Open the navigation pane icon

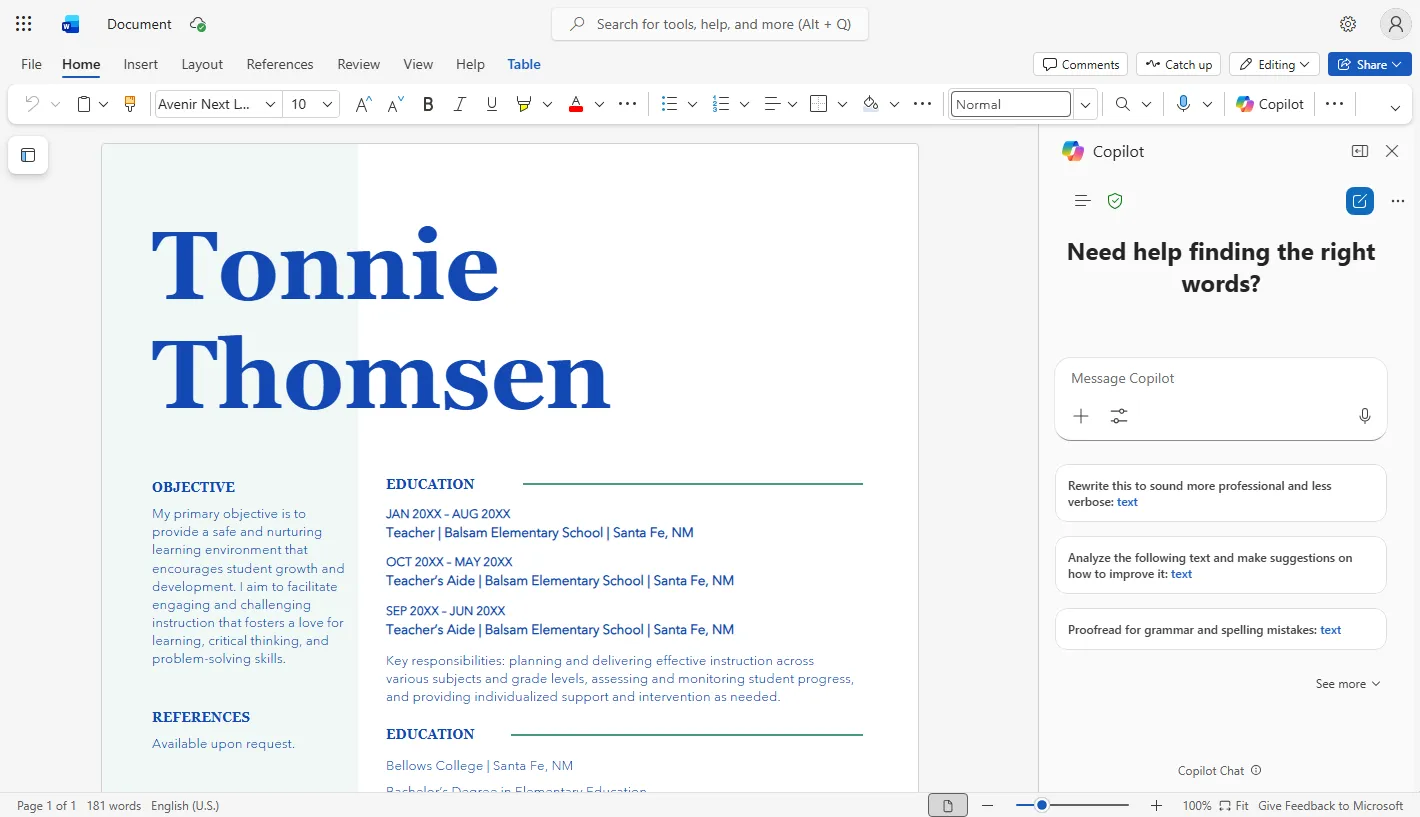click(x=28, y=155)
